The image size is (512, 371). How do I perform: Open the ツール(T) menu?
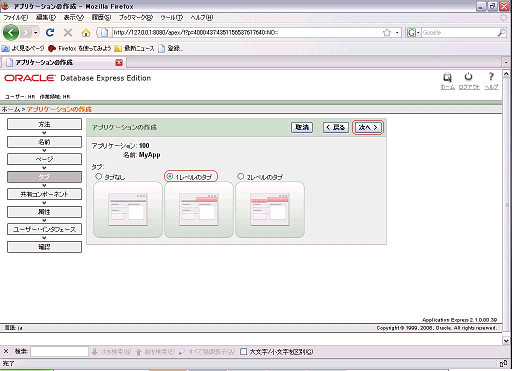click(171, 17)
